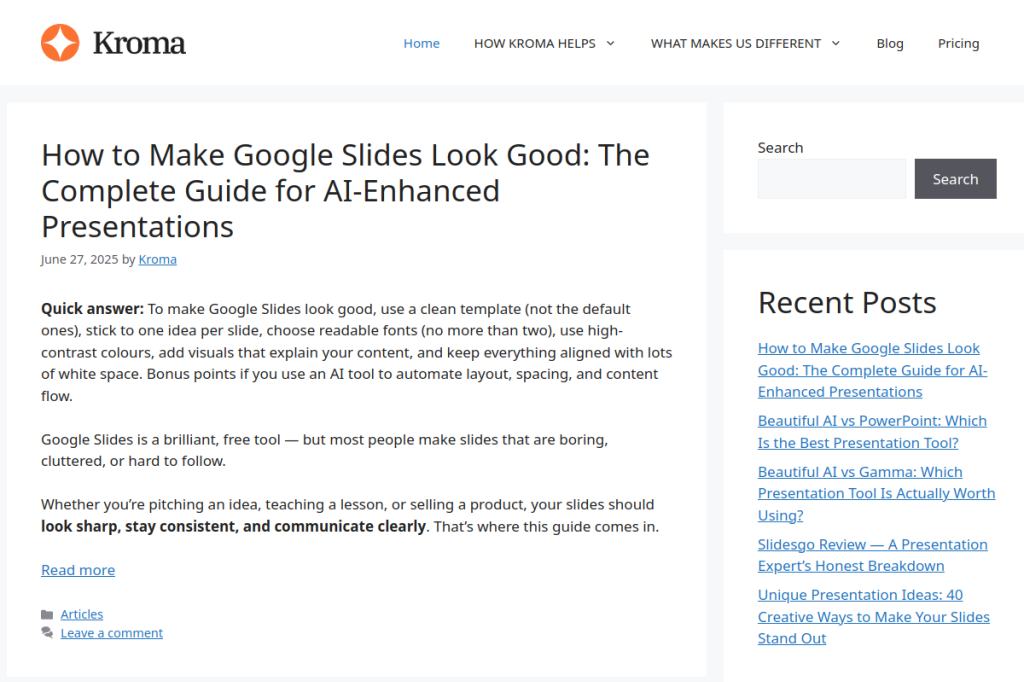The image size is (1024, 682).
Task: Click the Recent Posts heading
Action: pyautogui.click(x=847, y=302)
